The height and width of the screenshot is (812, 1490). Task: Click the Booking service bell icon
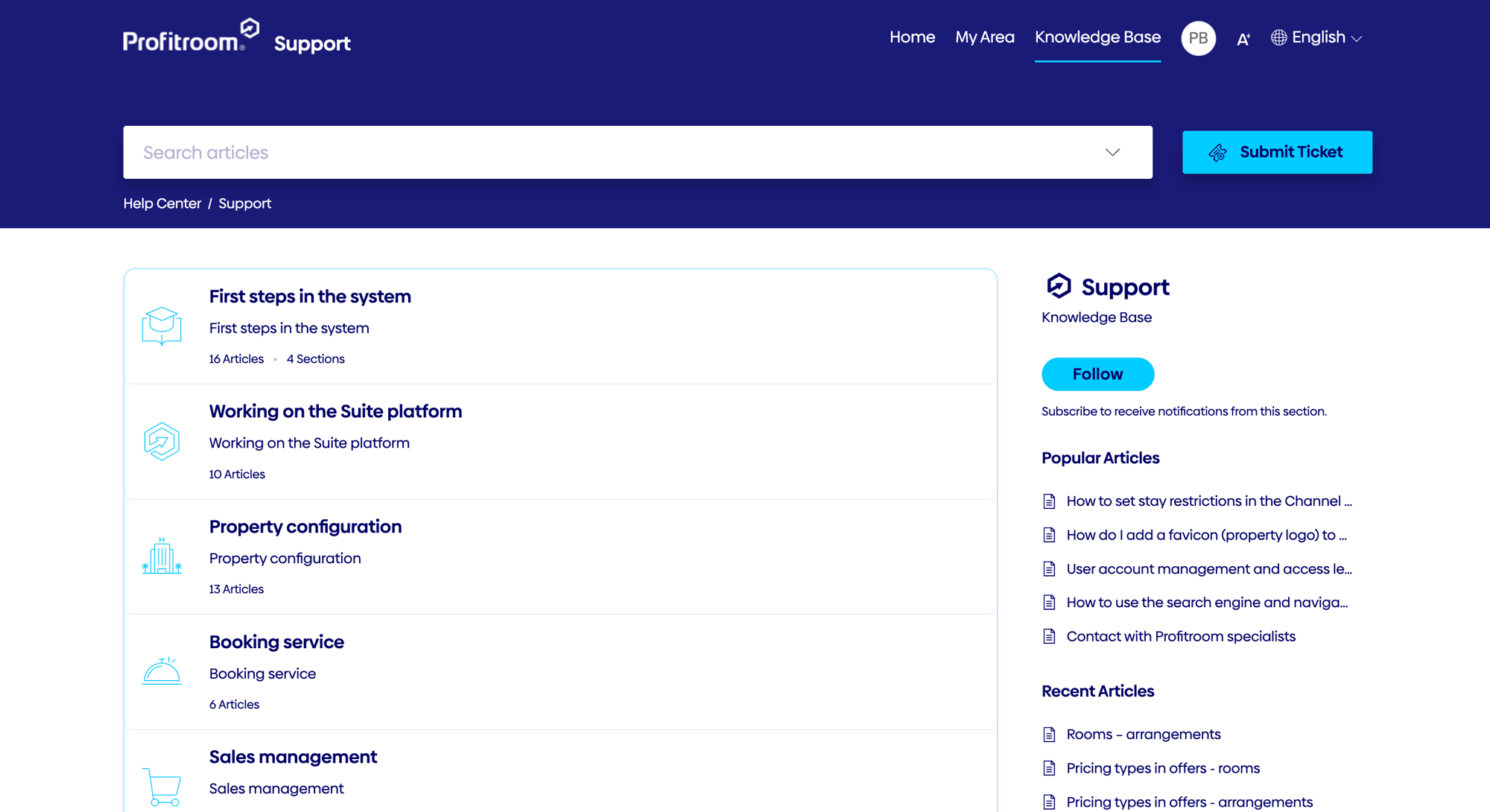click(x=162, y=671)
